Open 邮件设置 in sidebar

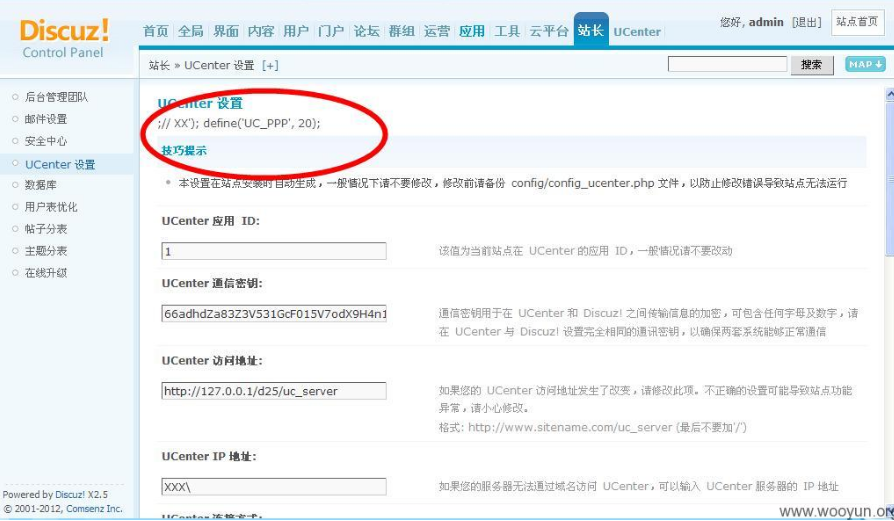coord(46,119)
